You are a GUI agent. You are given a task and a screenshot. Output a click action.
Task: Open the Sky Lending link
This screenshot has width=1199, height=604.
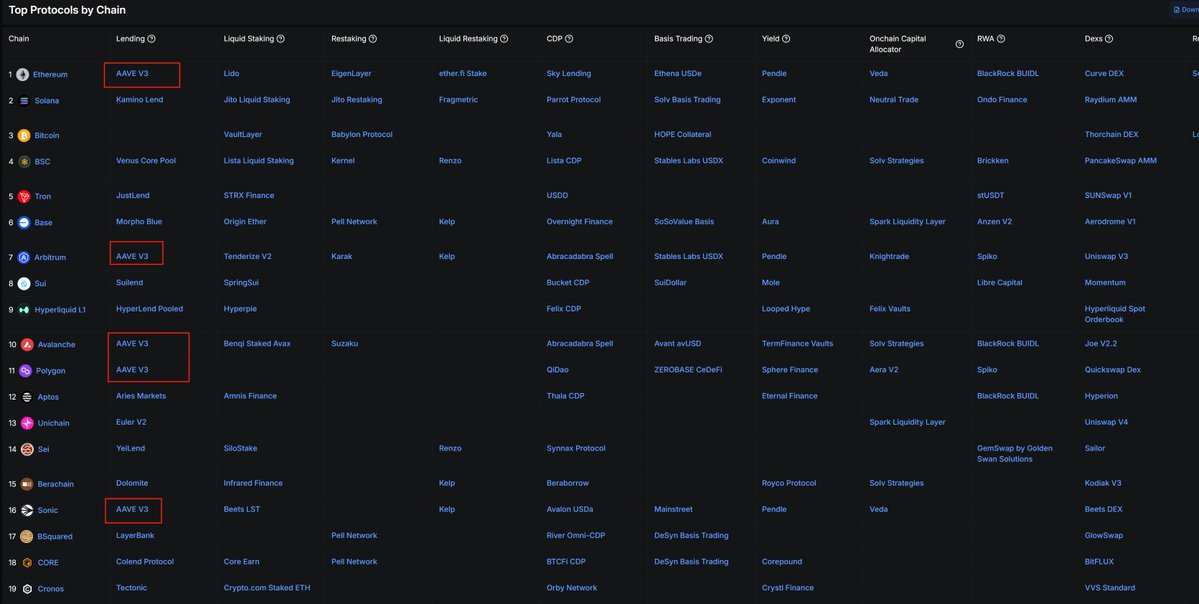click(569, 74)
